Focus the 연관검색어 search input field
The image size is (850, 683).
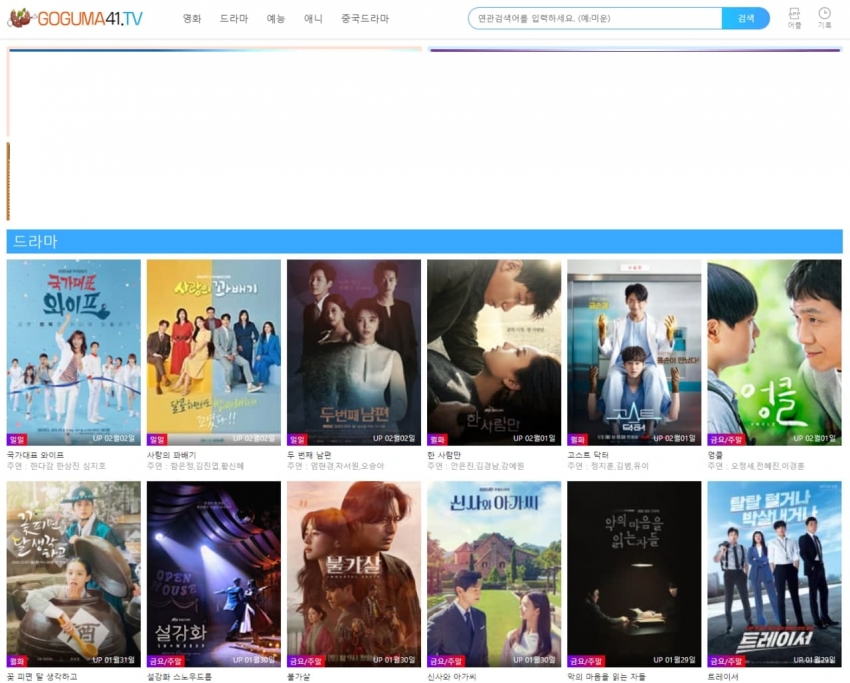pos(595,18)
